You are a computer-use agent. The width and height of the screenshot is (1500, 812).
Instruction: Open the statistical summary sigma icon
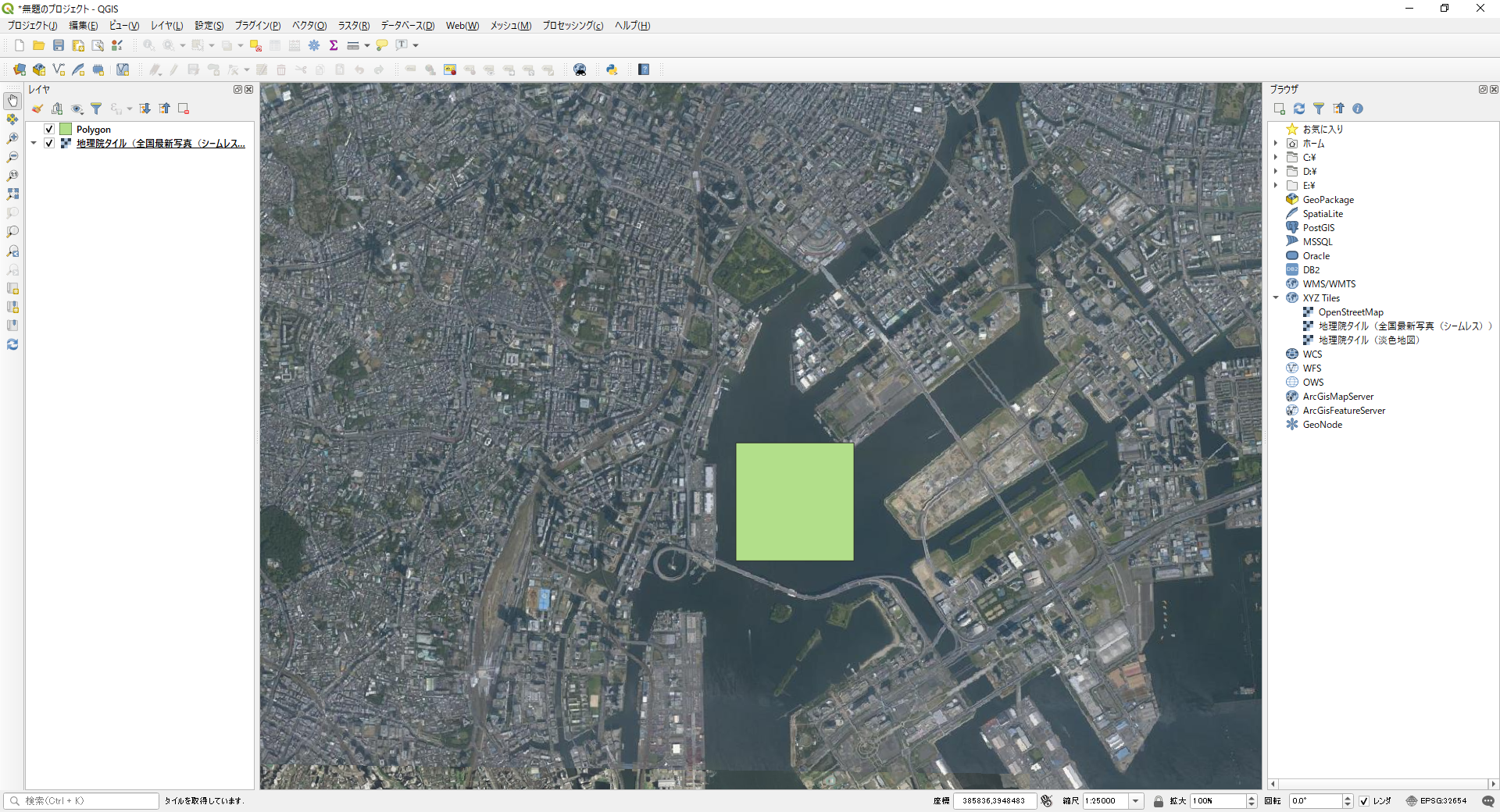coord(334,45)
